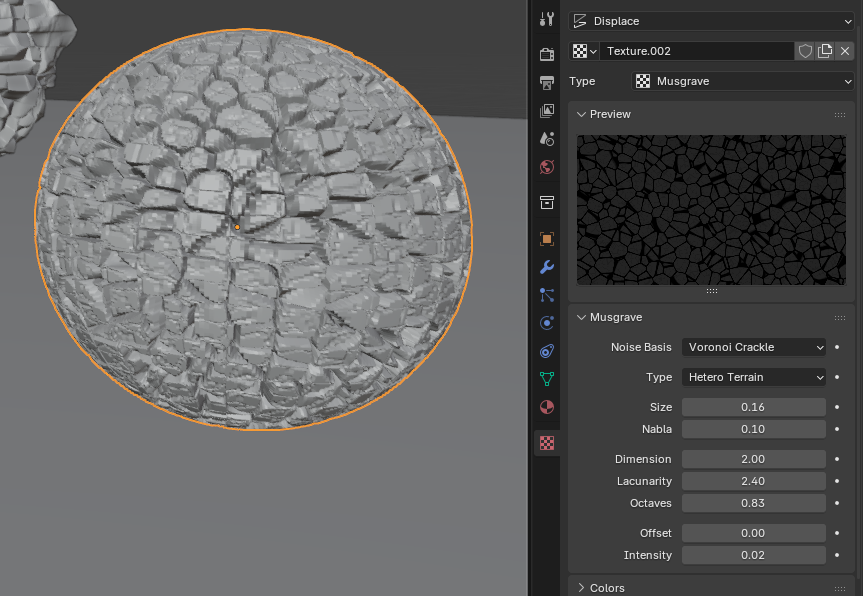This screenshot has height=596, width=863.
Task: Open the Displace selector dropdown
Action: [711, 21]
